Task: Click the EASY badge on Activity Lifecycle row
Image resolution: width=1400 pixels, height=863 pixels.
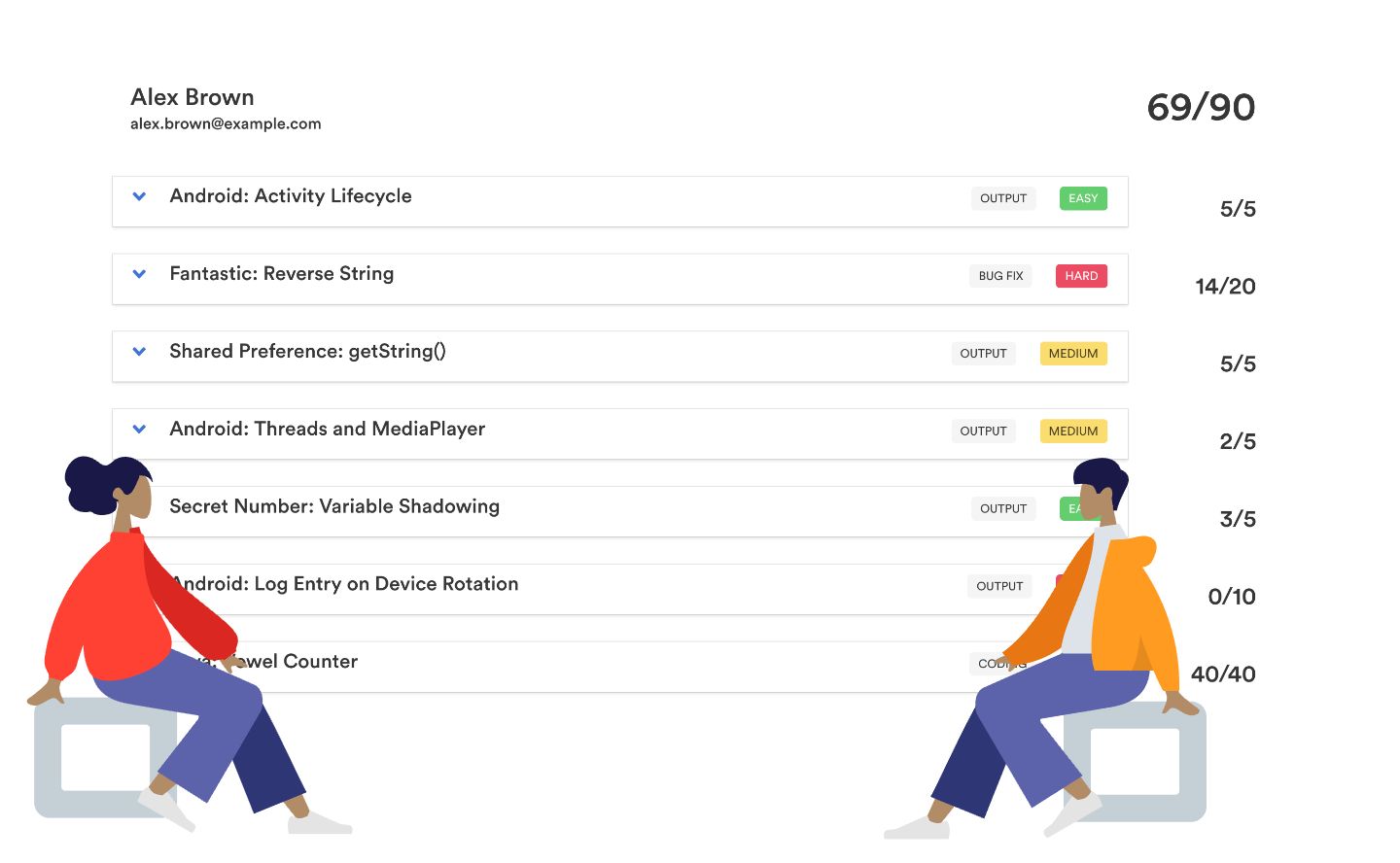Action: point(1083,198)
